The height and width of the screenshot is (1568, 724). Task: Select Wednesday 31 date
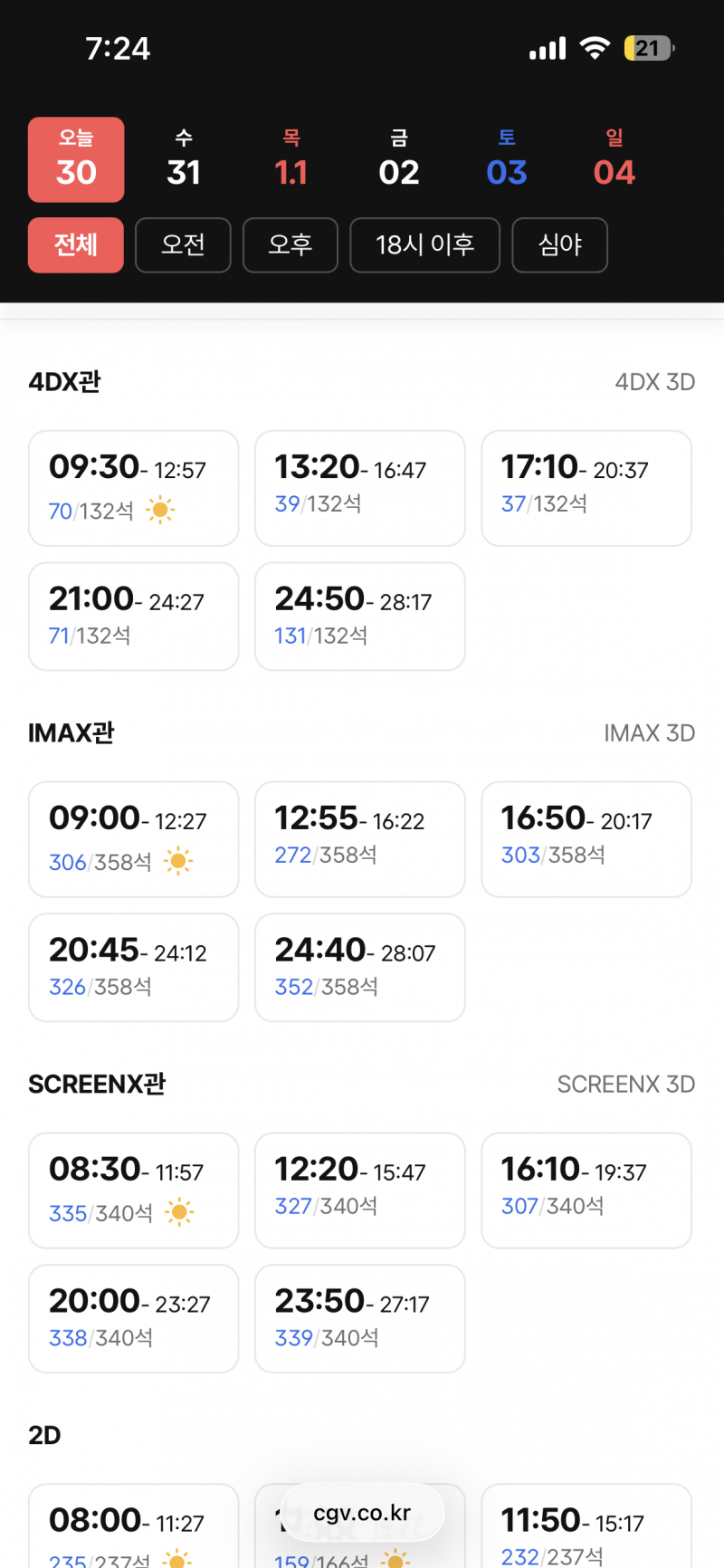pos(184,159)
